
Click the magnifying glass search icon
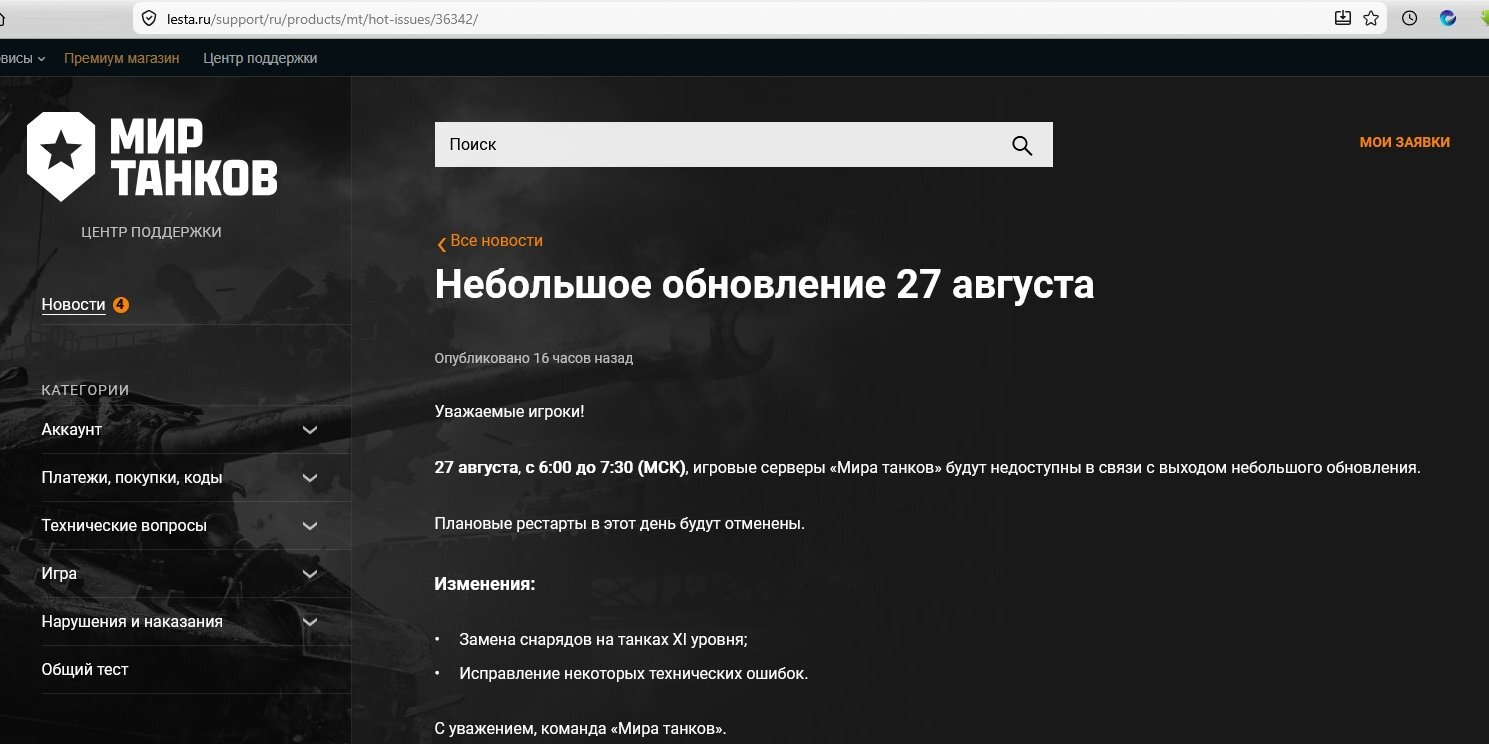point(1021,145)
